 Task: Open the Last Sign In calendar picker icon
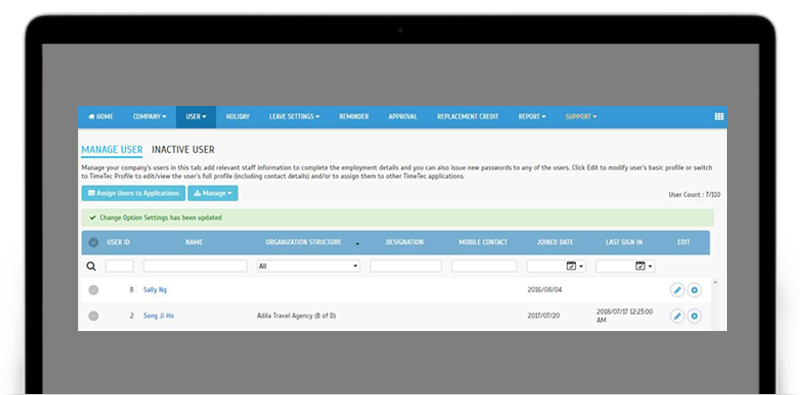pyautogui.click(x=640, y=266)
